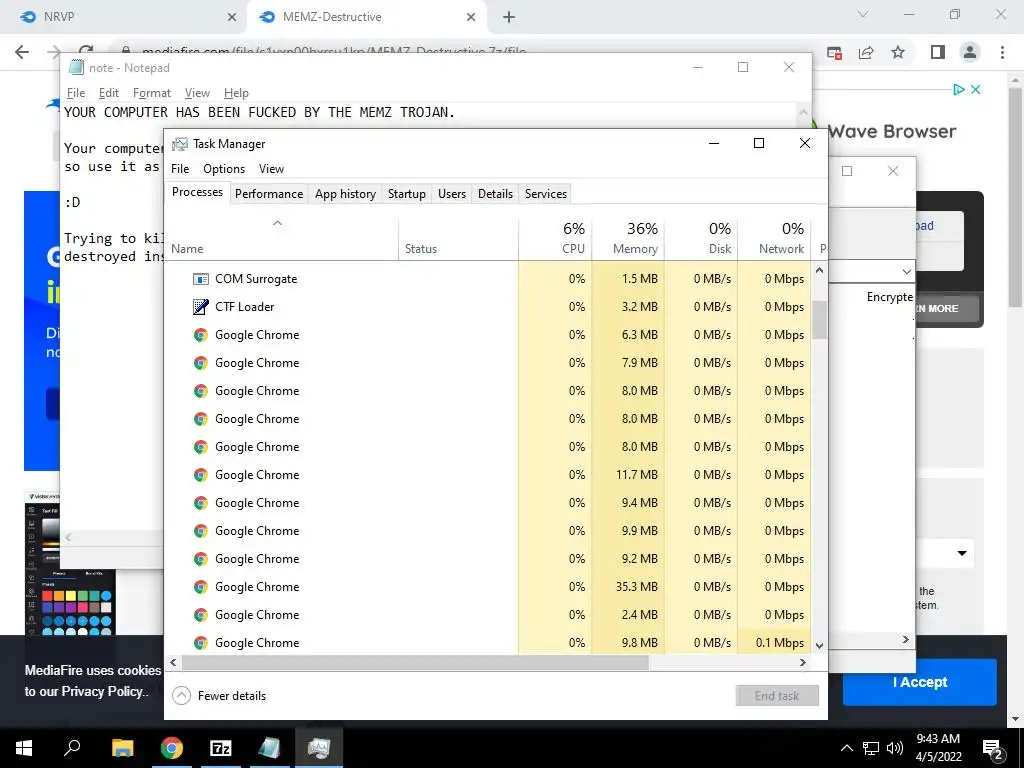Bookmark this page with star icon

pyautogui.click(x=899, y=52)
